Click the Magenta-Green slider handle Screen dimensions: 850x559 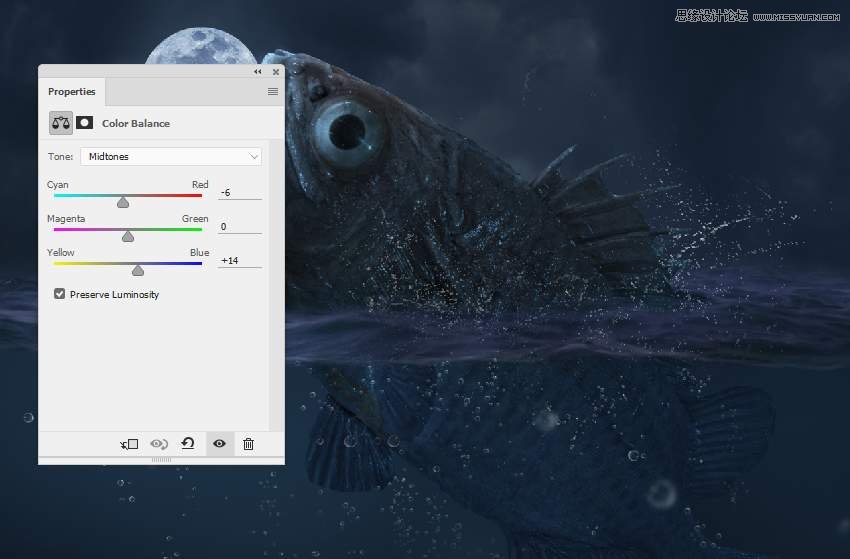128,236
